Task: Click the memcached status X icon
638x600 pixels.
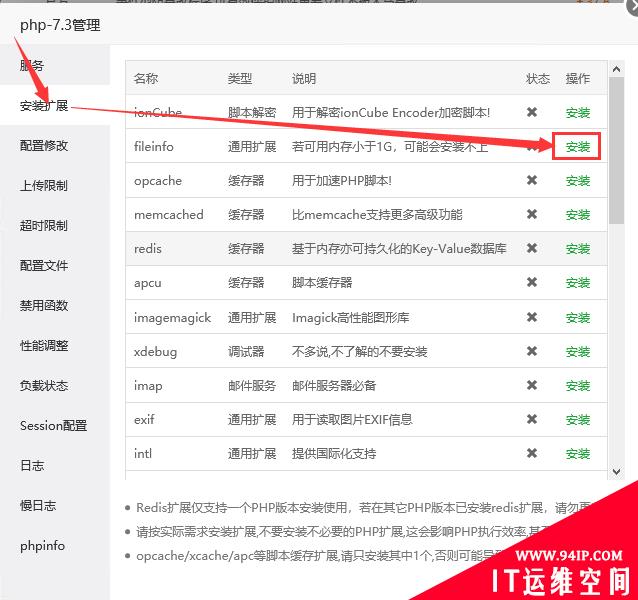Action: coord(532,214)
